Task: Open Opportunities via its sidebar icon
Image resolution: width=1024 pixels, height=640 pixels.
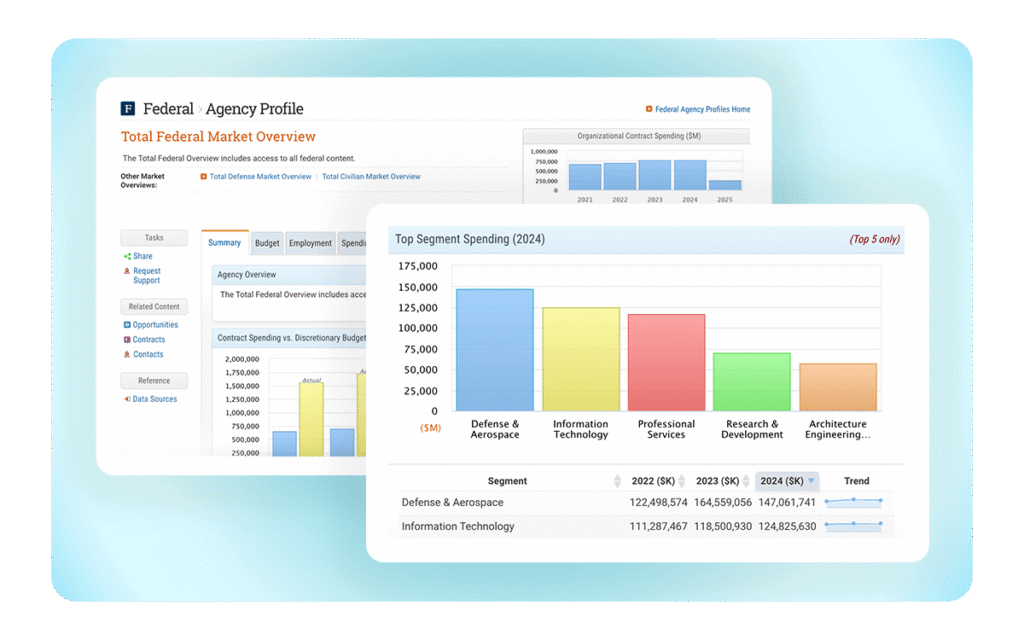Action: pyautogui.click(x=126, y=324)
